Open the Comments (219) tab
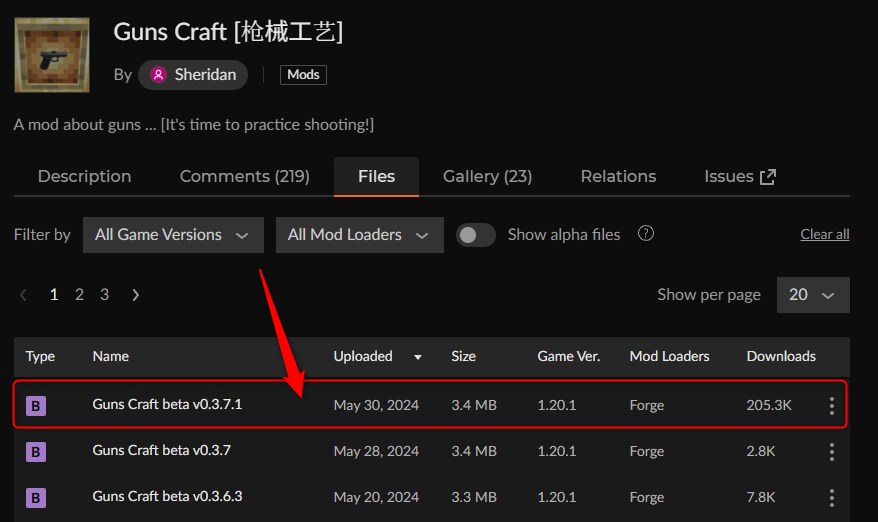The width and height of the screenshot is (878, 522). 245,176
